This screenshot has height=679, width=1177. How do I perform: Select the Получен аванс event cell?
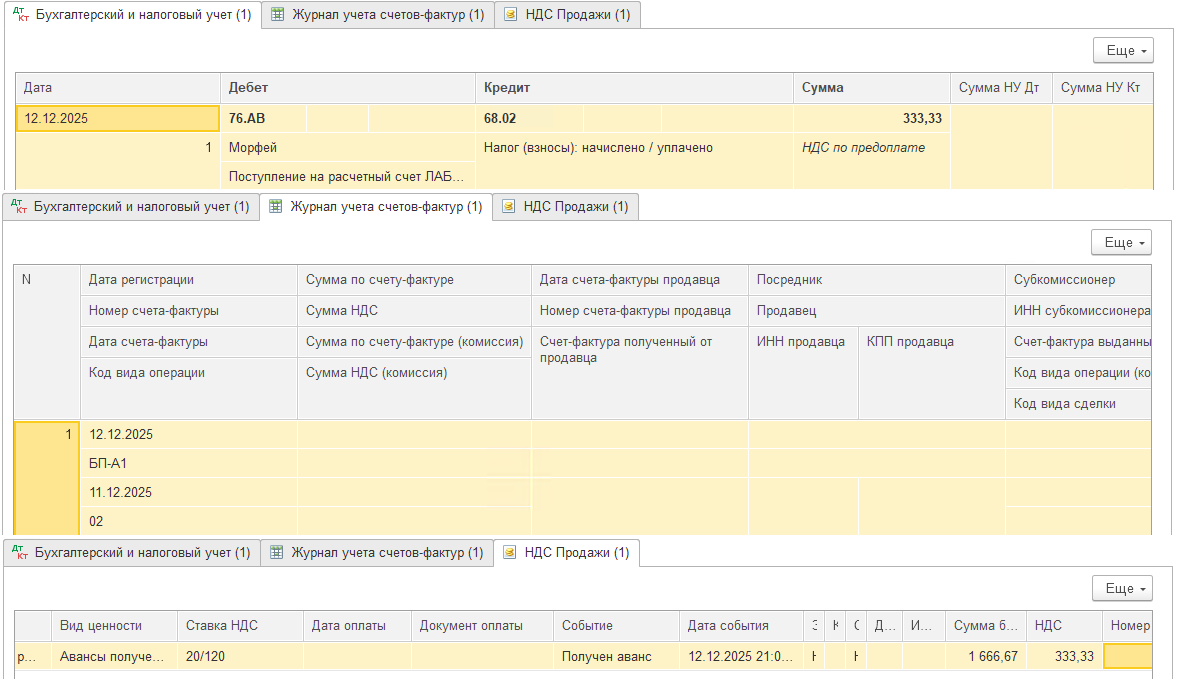615,657
